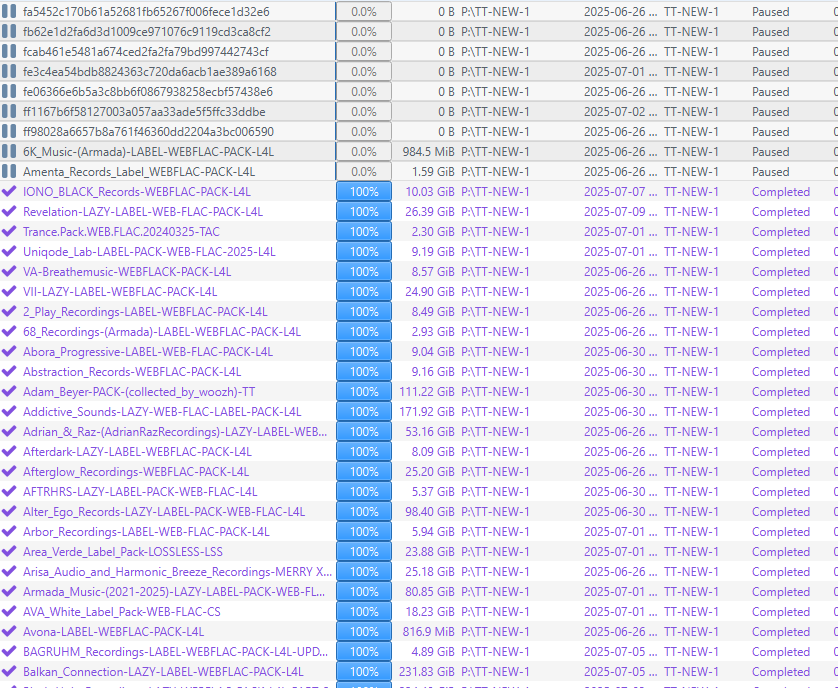The width and height of the screenshot is (838, 689).
Task: Click completed checkmark beside Afterdark-LAZY-LABEL torrent
Action: [9, 452]
